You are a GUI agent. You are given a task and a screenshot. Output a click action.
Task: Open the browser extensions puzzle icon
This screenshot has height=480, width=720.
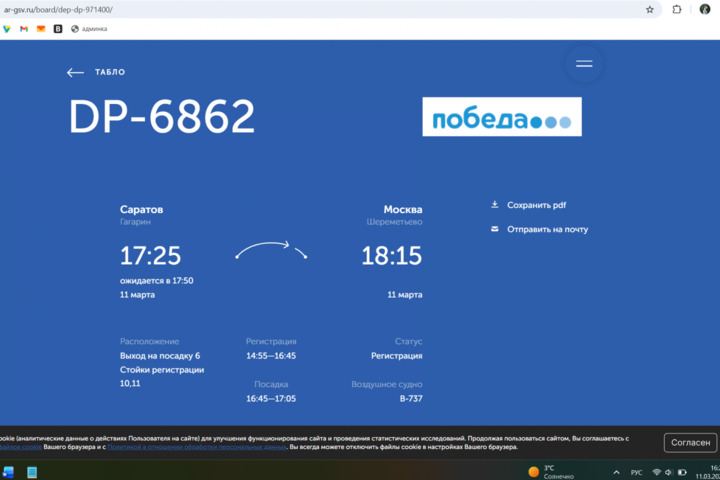click(x=677, y=9)
